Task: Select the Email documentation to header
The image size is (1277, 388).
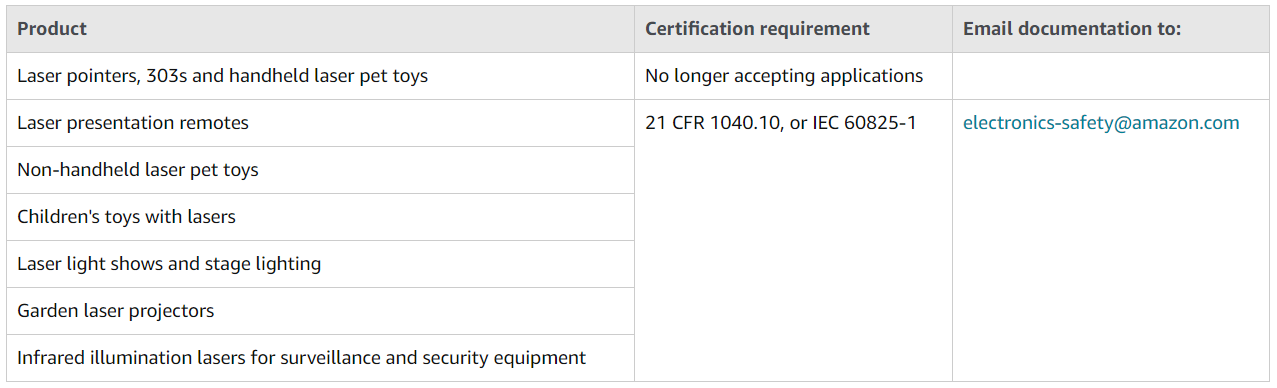Action: point(1111,29)
